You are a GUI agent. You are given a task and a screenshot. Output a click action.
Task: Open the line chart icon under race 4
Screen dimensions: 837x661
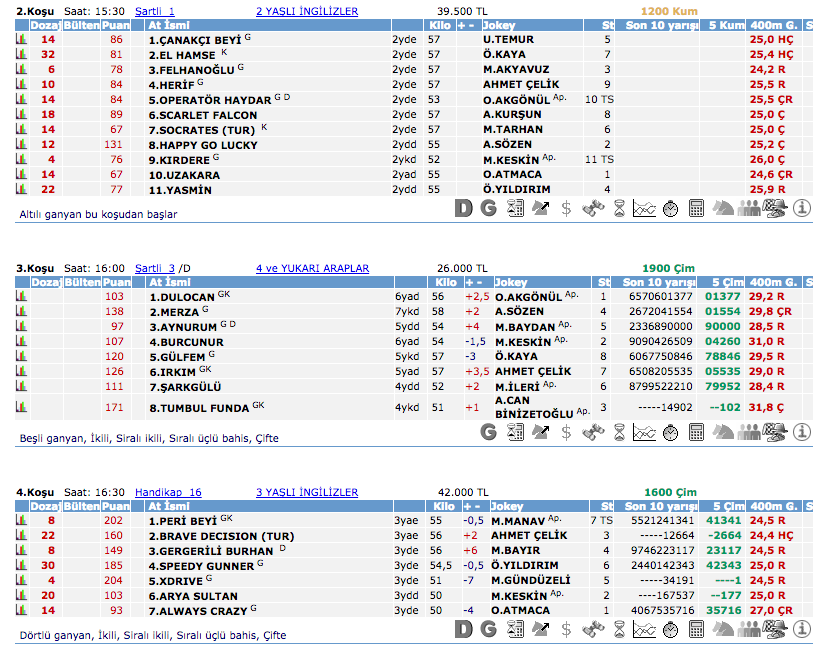point(645,629)
